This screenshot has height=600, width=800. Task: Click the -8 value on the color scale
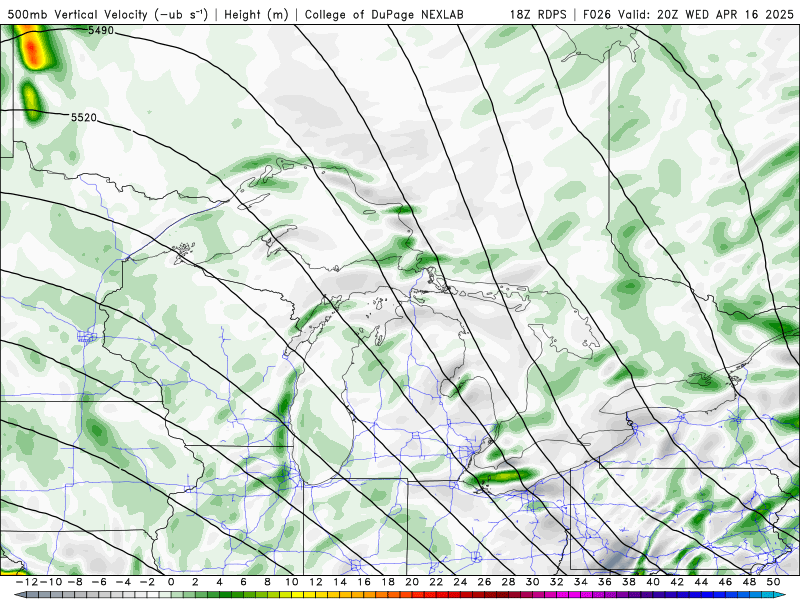point(75,582)
